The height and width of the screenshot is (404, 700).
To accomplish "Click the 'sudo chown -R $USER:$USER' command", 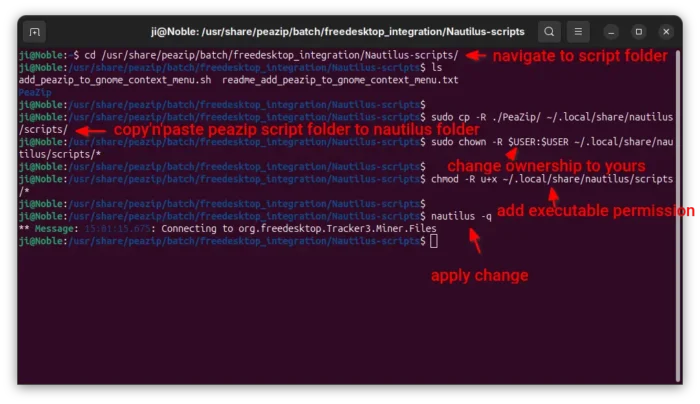I will (500, 142).
